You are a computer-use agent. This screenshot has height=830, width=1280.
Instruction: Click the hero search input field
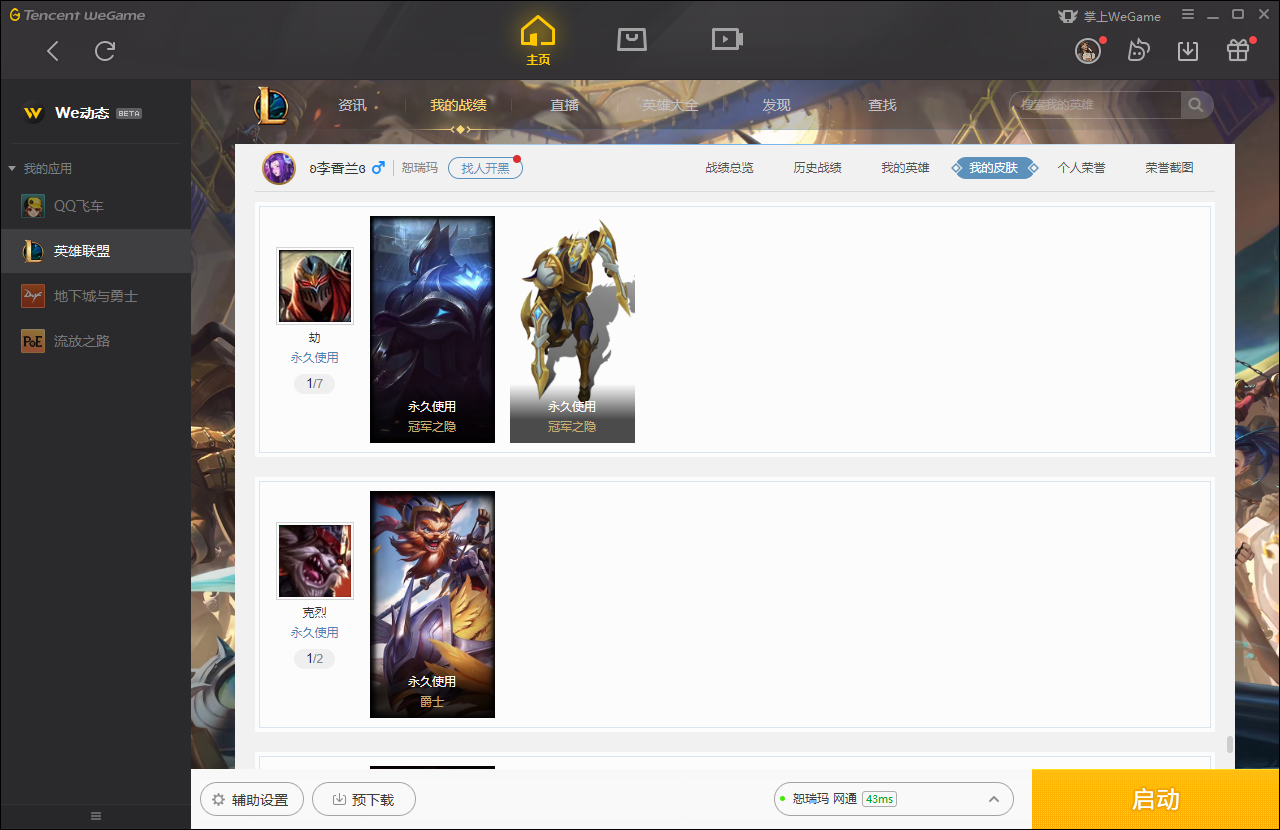(x=1096, y=105)
